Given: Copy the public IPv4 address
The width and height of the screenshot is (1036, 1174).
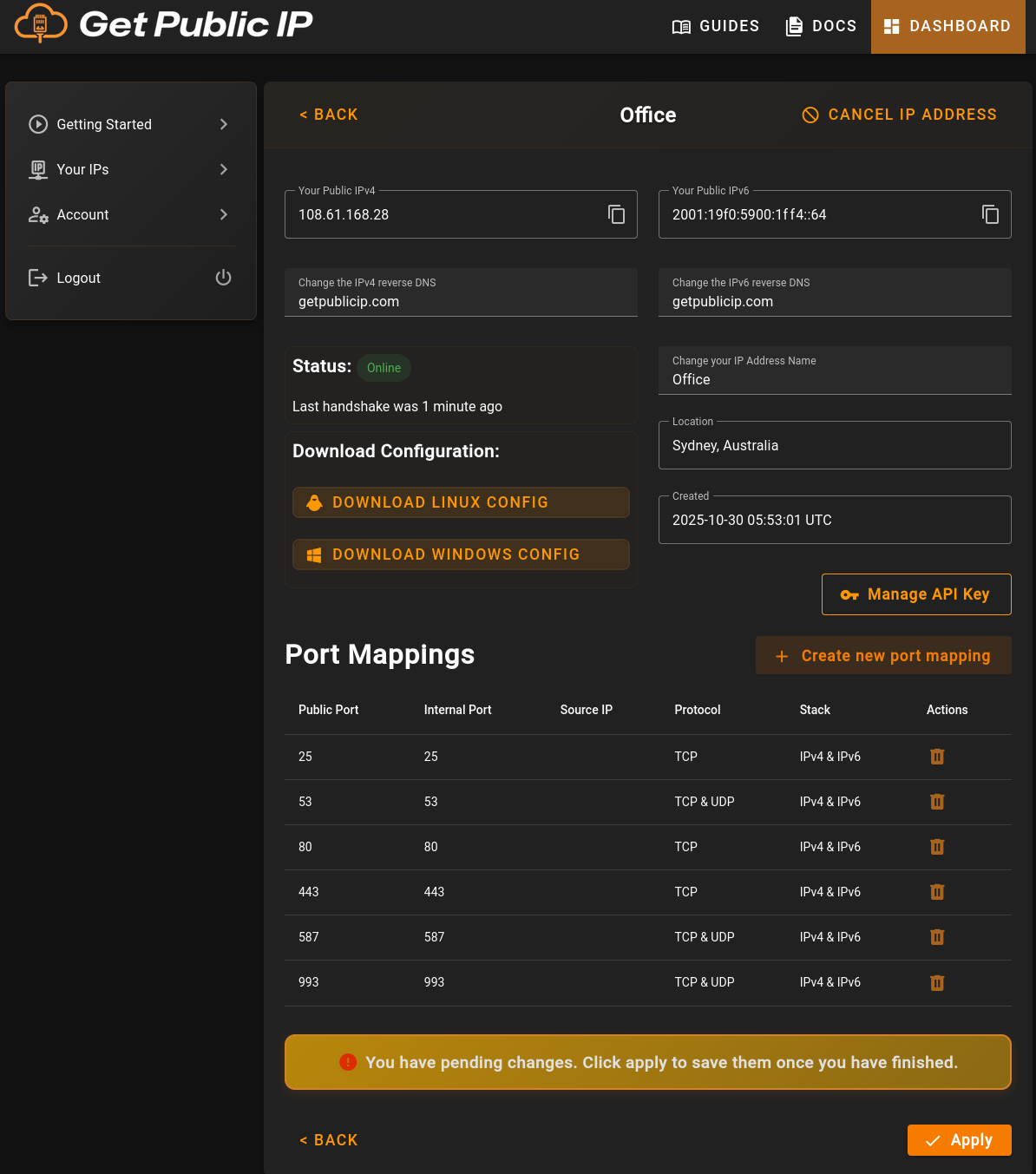Looking at the screenshot, I should point(616,214).
